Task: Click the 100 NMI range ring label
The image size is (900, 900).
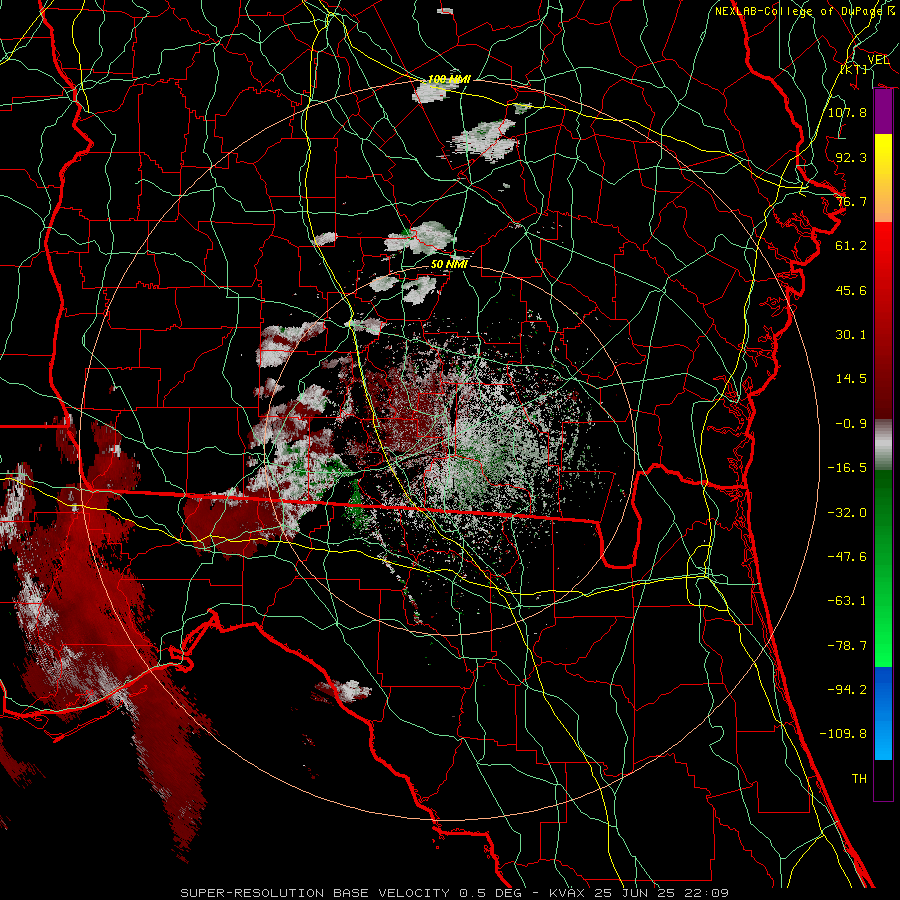Action: [449, 79]
